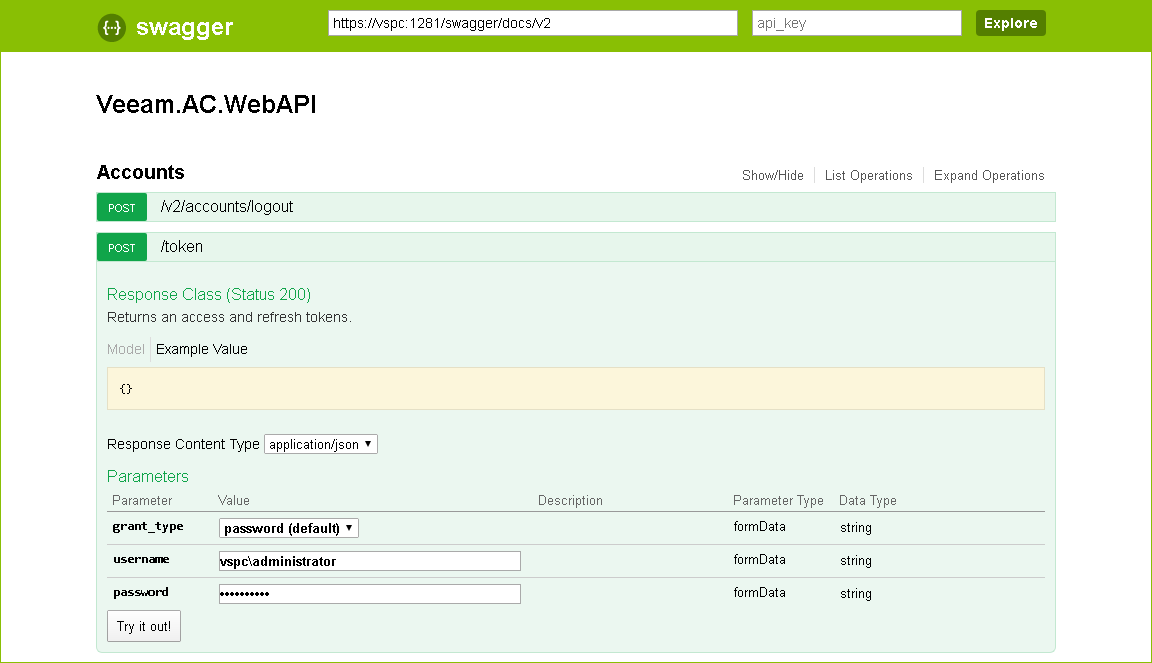1152x663 pixels.
Task: Click the password input field
Action: pos(370,594)
